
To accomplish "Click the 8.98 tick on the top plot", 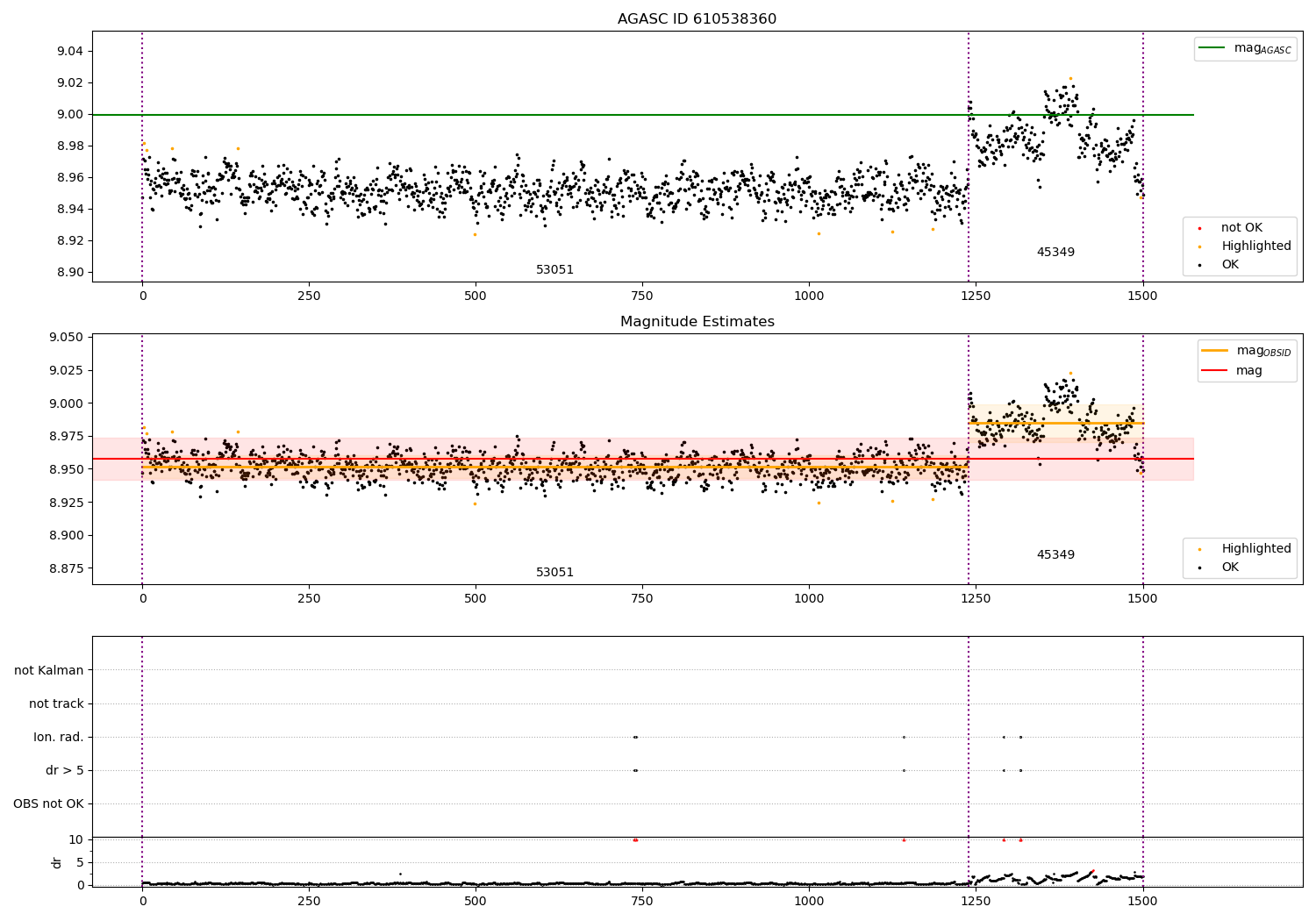I will (x=69, y=146).
